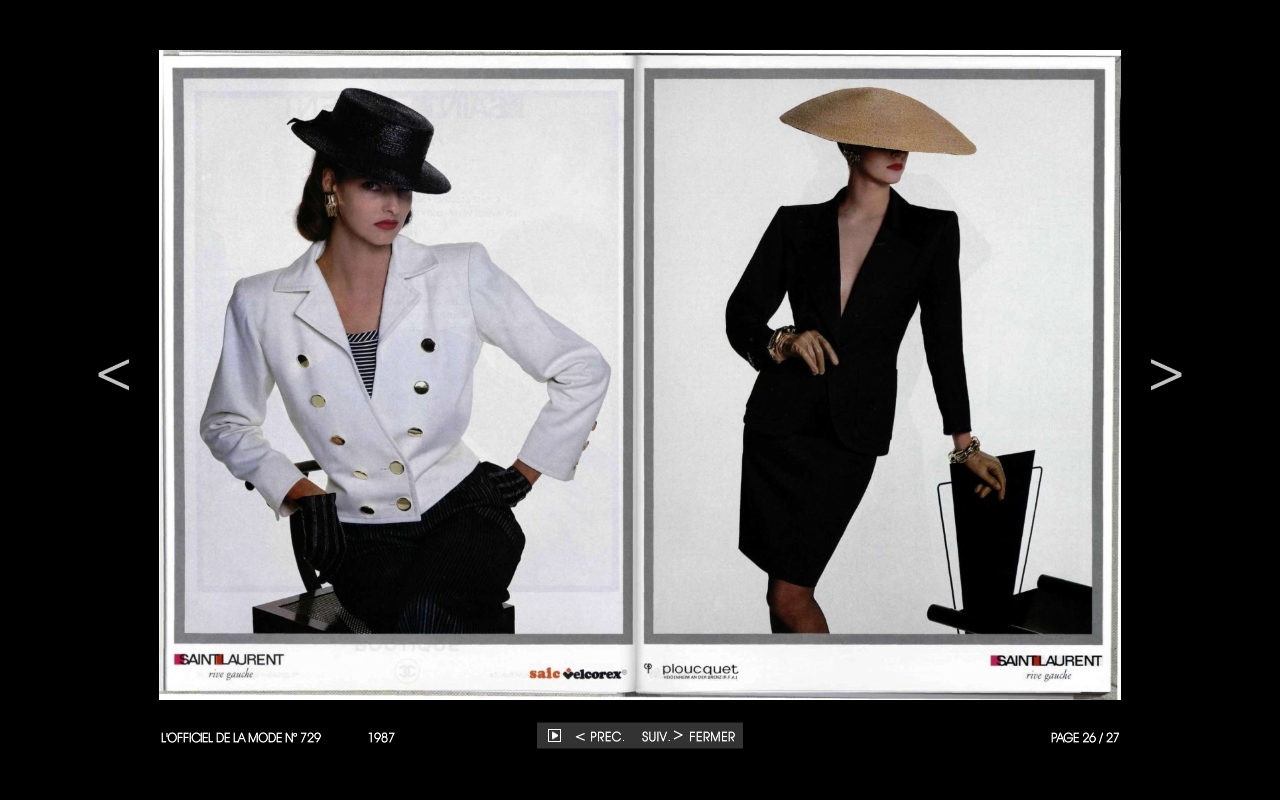
Task: Click the large right arrow to advance
Action: point(1165,375)
